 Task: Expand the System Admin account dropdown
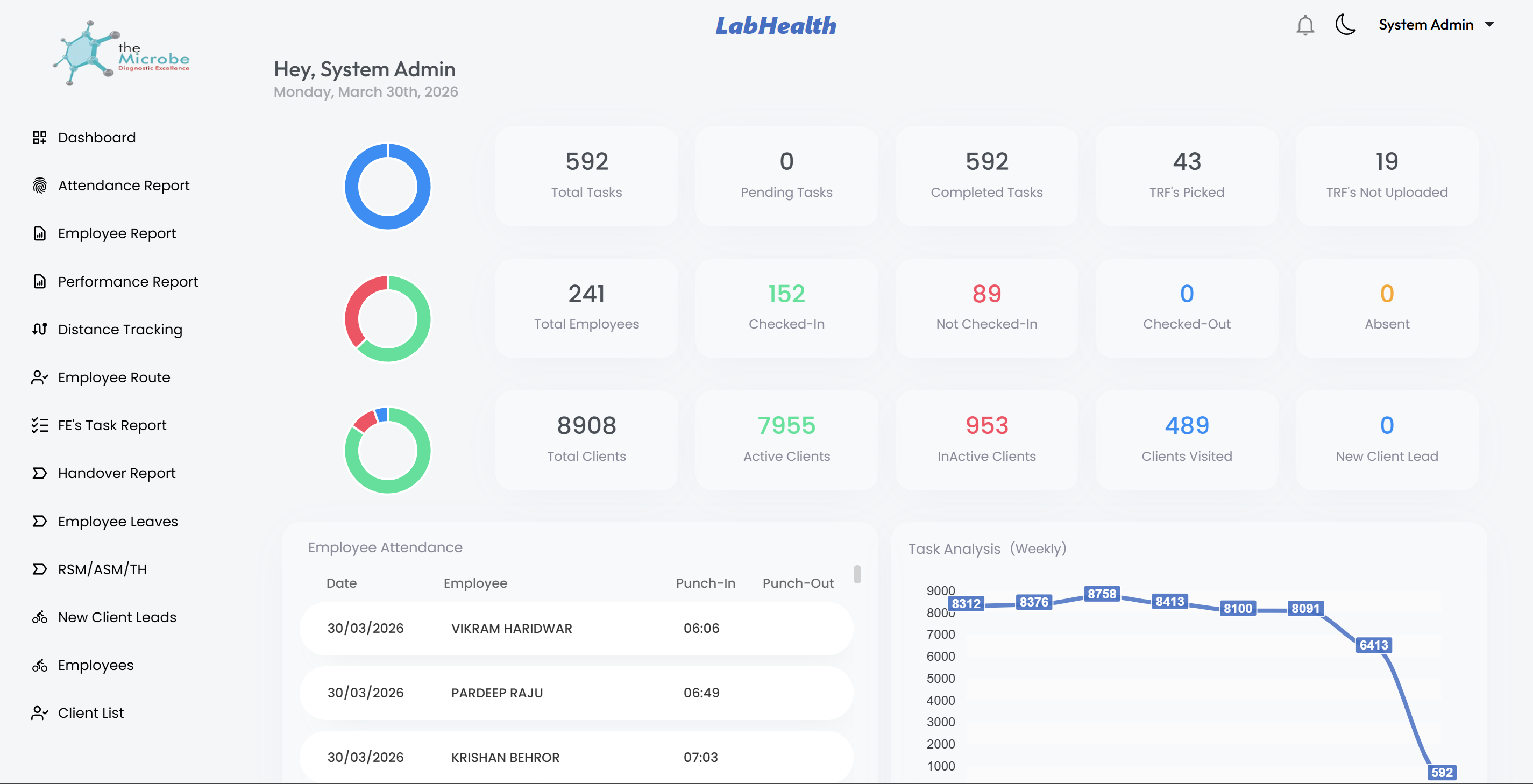(x=1437, y=24)
